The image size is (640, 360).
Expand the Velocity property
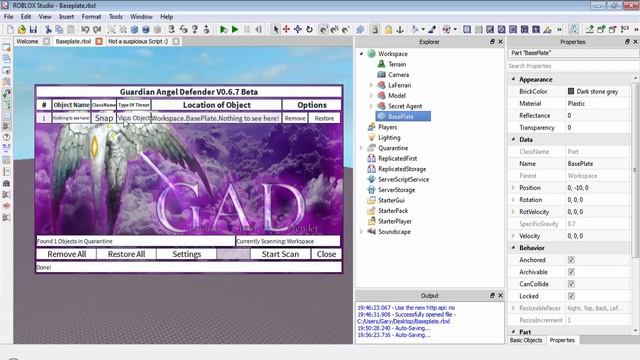[513, 236]
